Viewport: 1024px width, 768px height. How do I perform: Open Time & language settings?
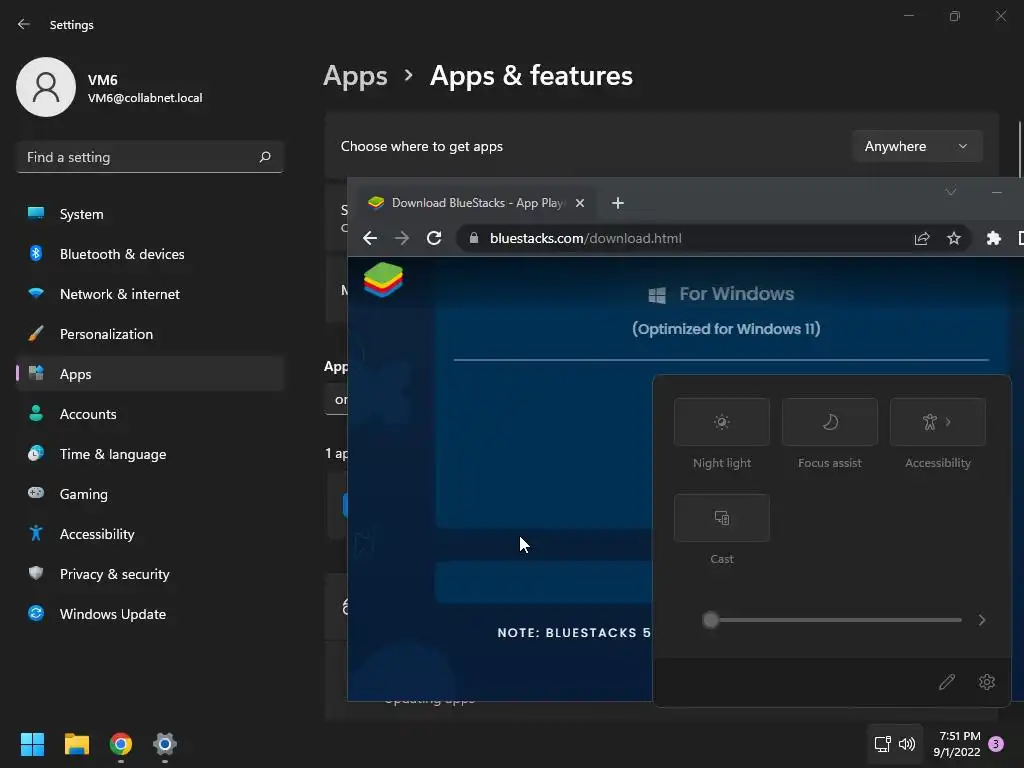point(151,454)
